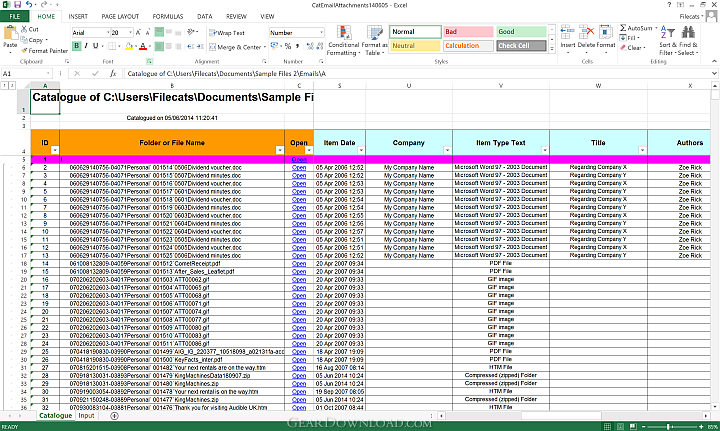The image size is (720, 431).
Task: Save the workbook from Quick Access toolbar
Action: (x=17, y=5)
